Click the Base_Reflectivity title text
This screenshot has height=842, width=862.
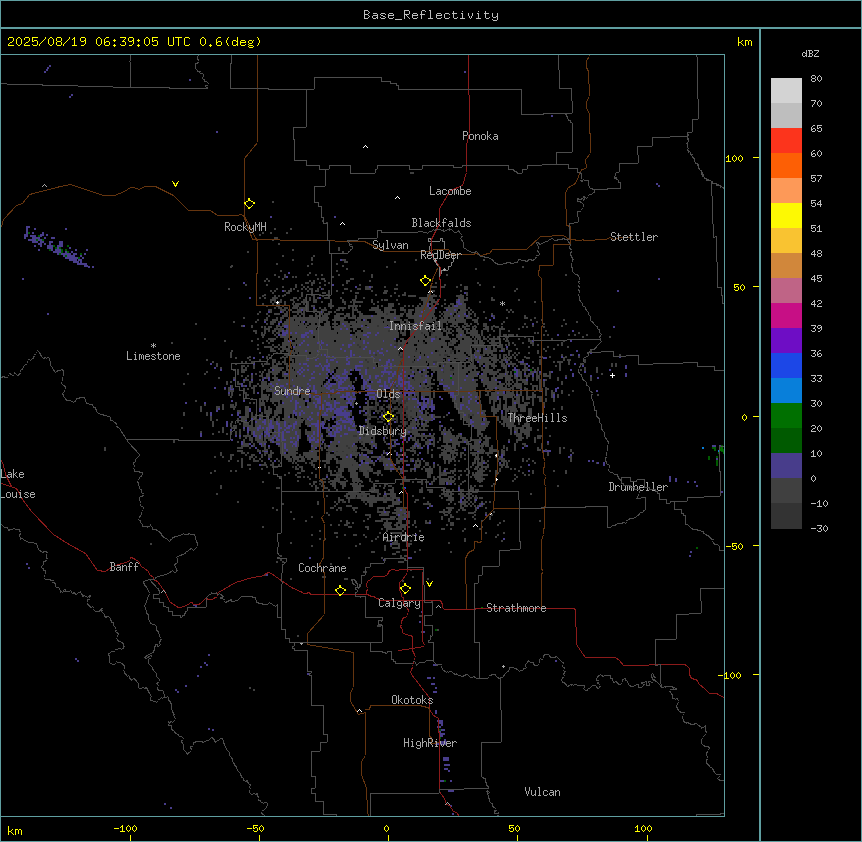coord(431,15)
